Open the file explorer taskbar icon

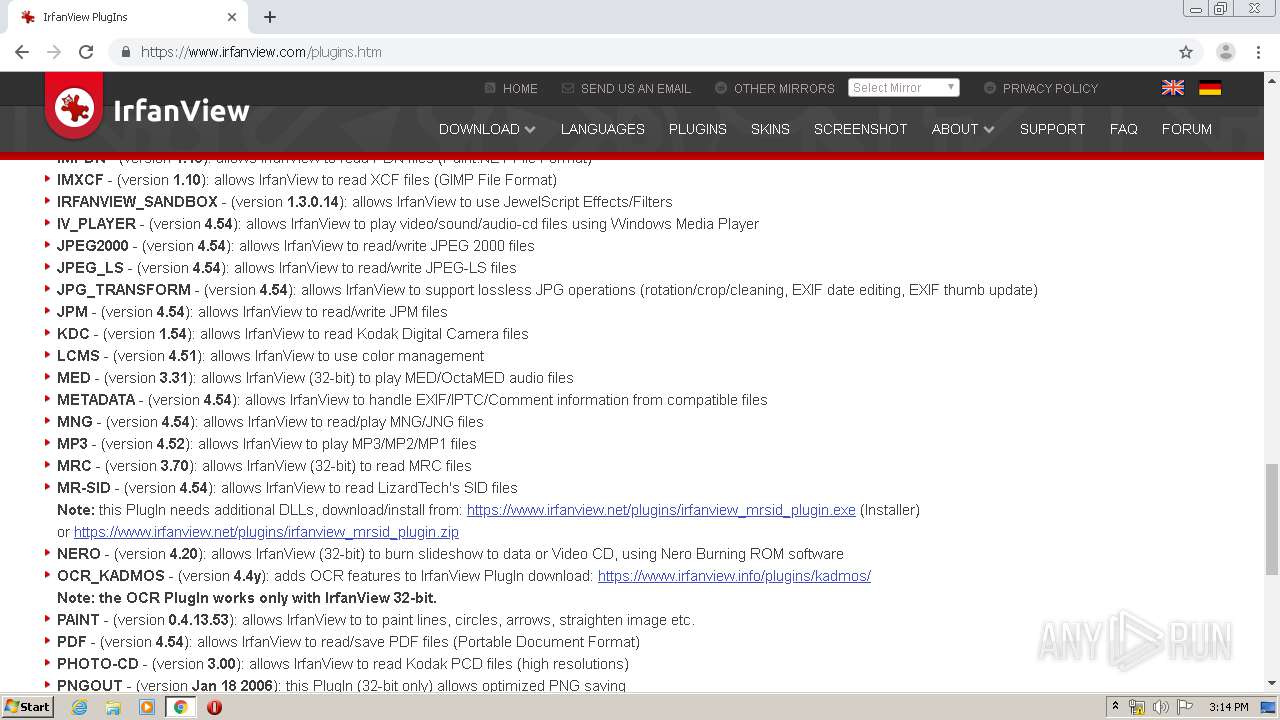pos(113,707)
